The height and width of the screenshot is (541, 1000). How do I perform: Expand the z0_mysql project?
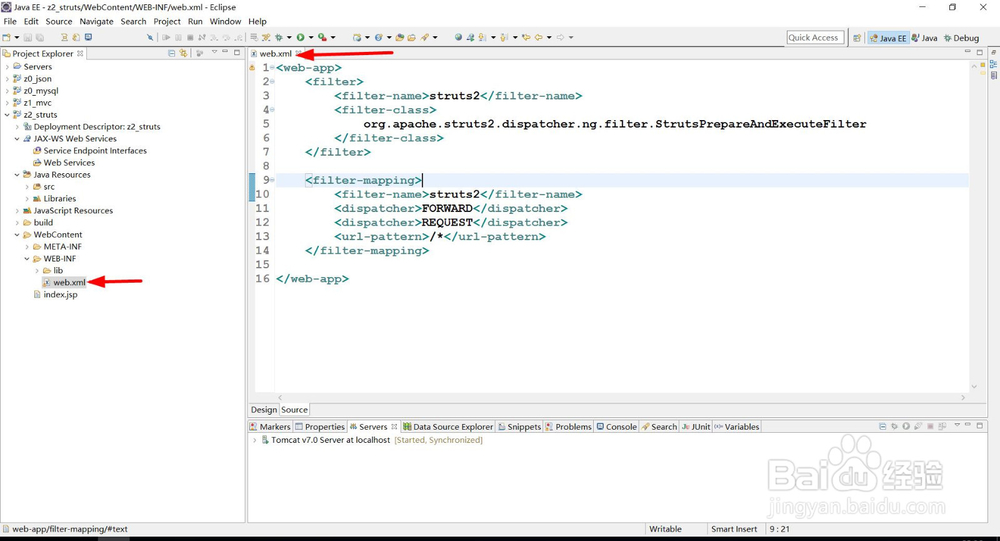(7, 91)
